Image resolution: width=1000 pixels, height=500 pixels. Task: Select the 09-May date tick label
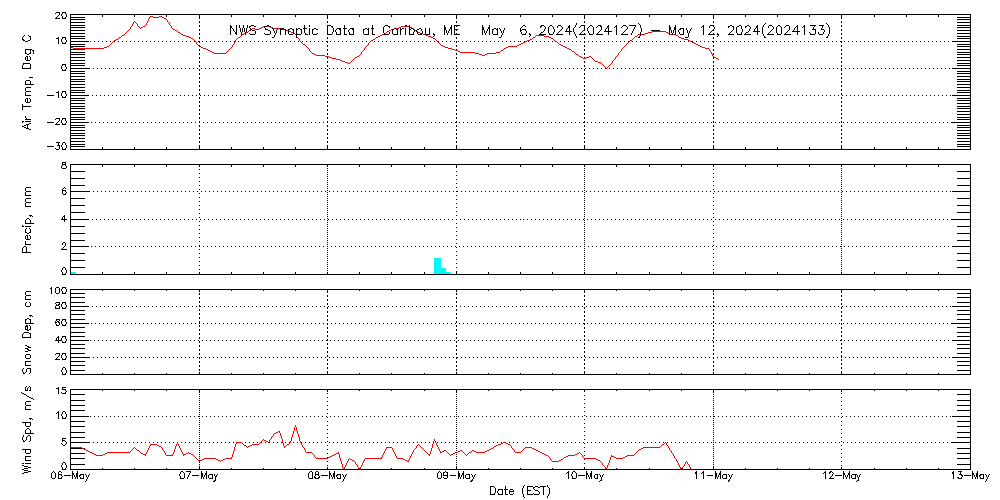coord(457,477)
